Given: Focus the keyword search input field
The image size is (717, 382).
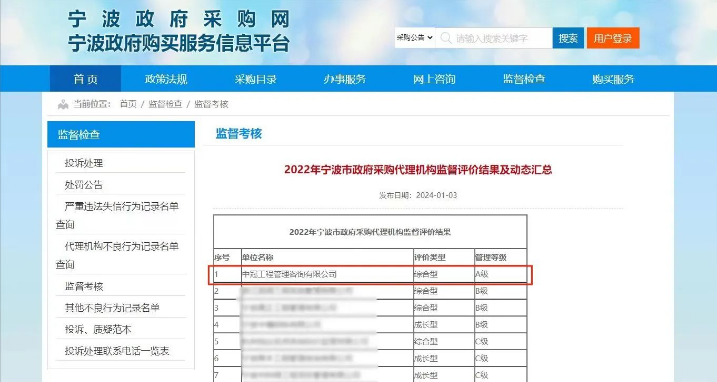Looking at the screenshot, I should [494, 38].
